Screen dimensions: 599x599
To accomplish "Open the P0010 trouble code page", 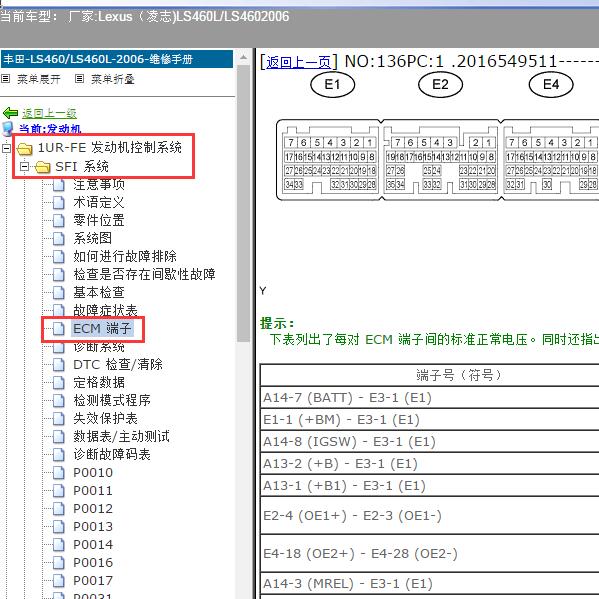I will coord(93,473).
